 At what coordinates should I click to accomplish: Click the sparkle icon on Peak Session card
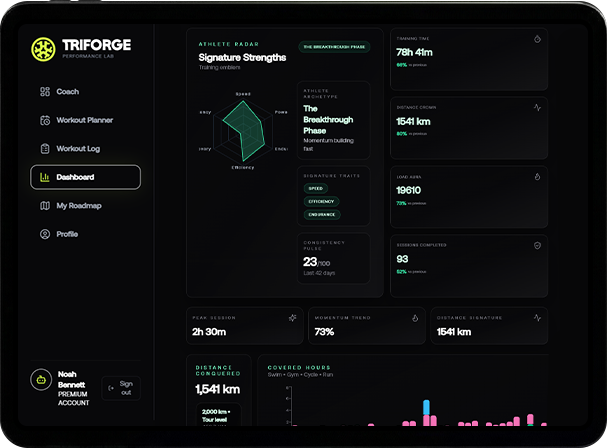click(x=292, y=318)
